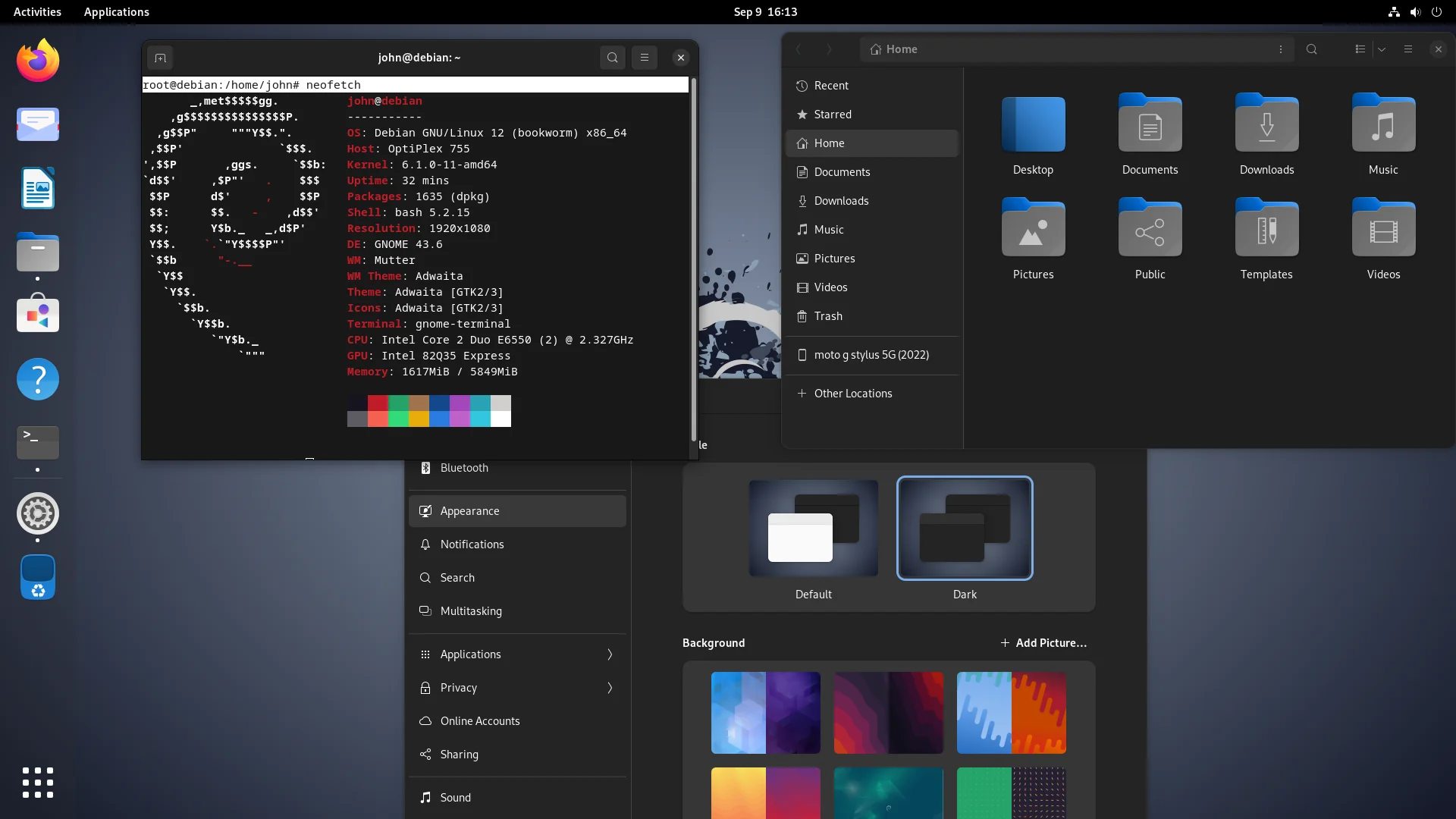Open LibreOffice Writer from the dock
This screenshot has width=1456, height=819.
point(38,188)
